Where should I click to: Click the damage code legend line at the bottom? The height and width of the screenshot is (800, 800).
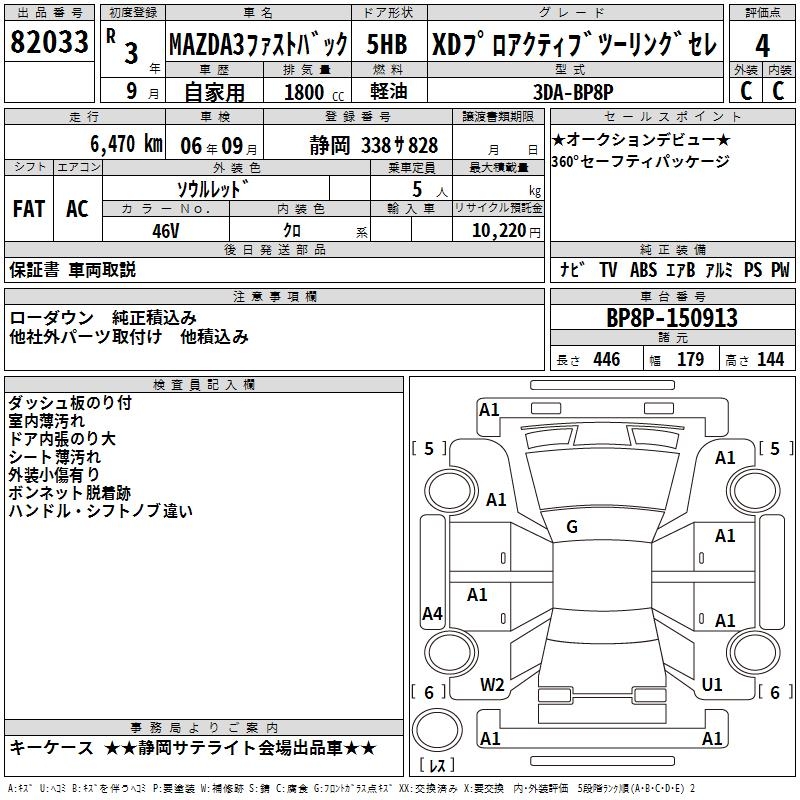[351, 789]
